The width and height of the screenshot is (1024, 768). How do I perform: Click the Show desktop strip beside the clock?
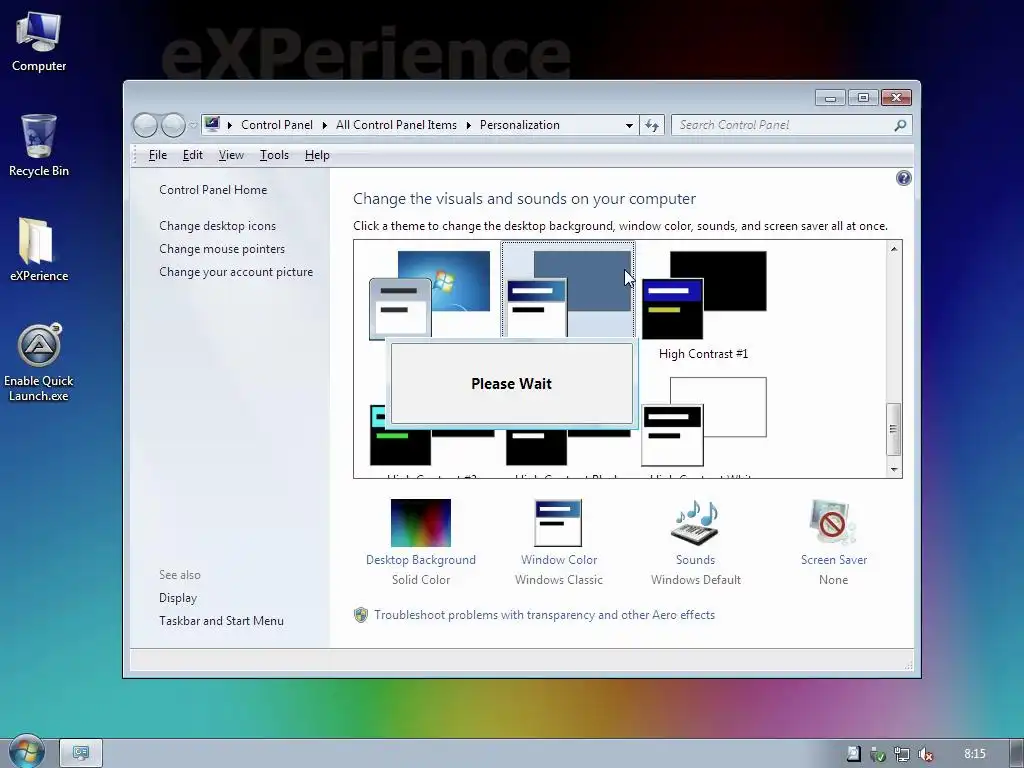[1016, 753]
